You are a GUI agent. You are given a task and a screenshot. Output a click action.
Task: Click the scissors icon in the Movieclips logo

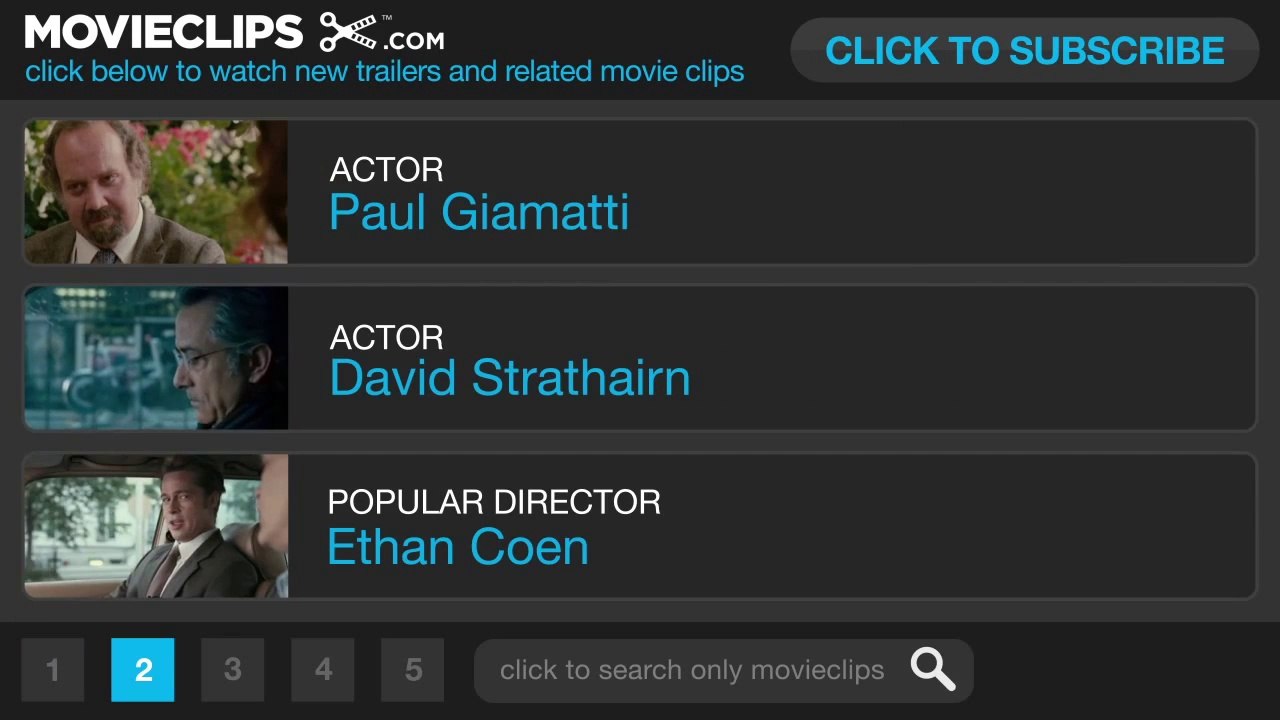click(348, 32)
